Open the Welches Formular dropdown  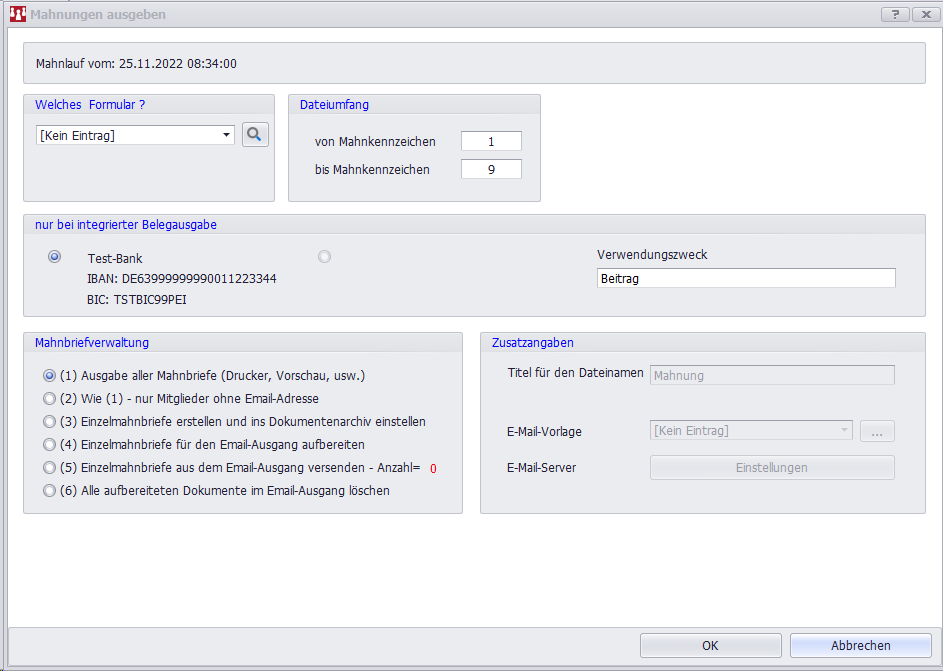227,135
